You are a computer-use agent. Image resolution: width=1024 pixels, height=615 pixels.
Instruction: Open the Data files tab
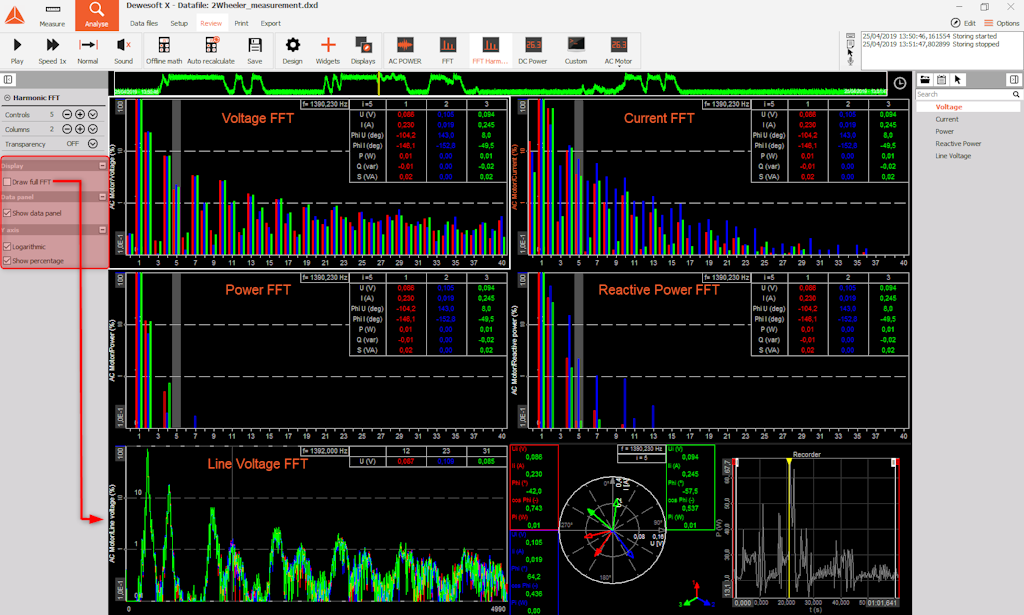(x=144, y=24)
